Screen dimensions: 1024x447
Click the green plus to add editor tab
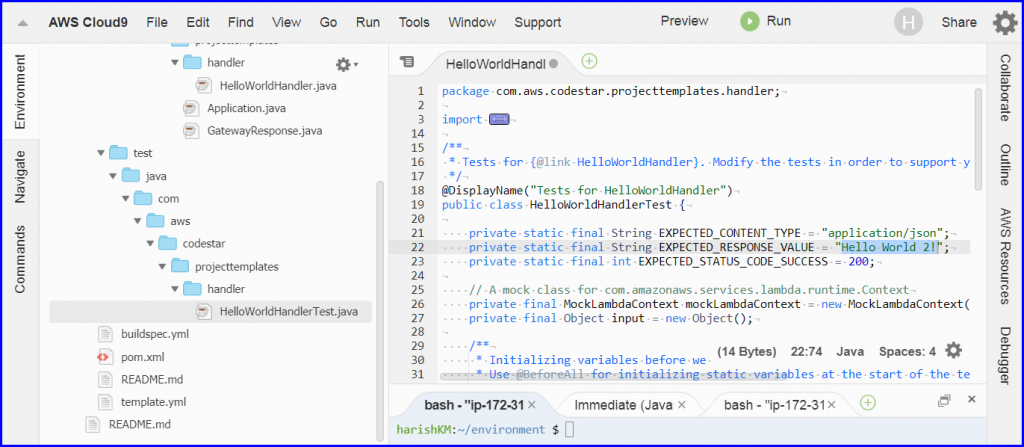(589, 61)
